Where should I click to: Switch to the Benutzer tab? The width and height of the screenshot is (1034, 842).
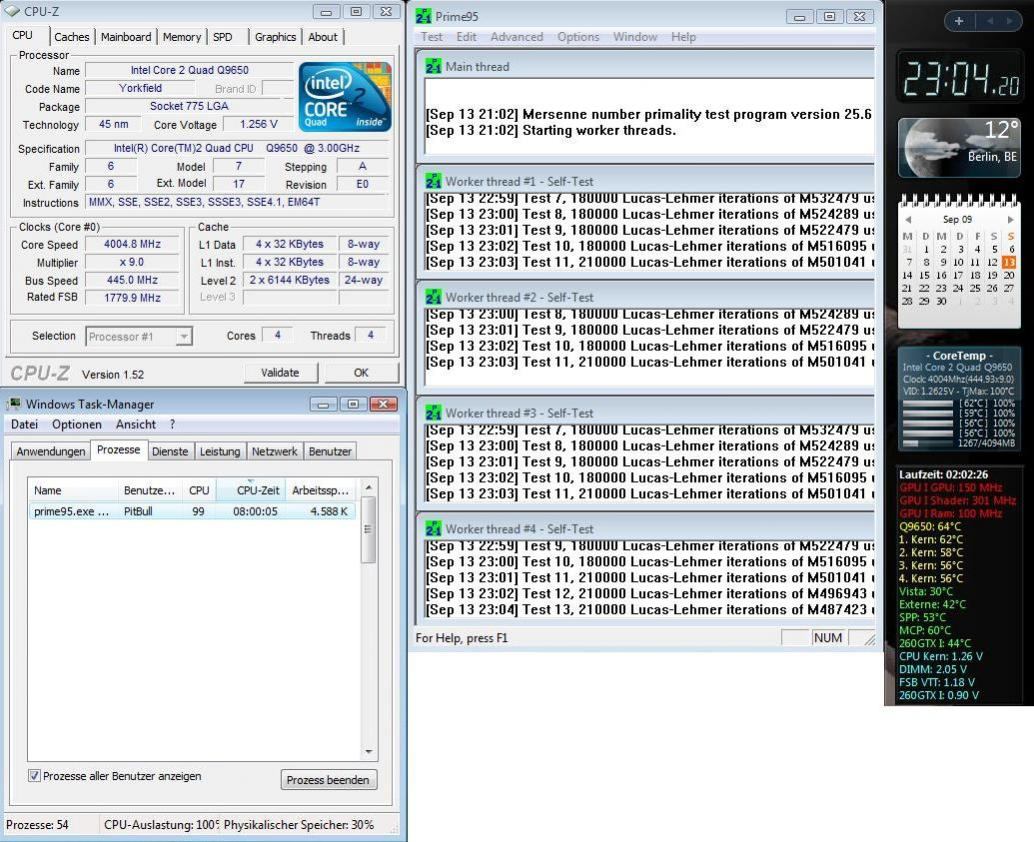(330, 452)
